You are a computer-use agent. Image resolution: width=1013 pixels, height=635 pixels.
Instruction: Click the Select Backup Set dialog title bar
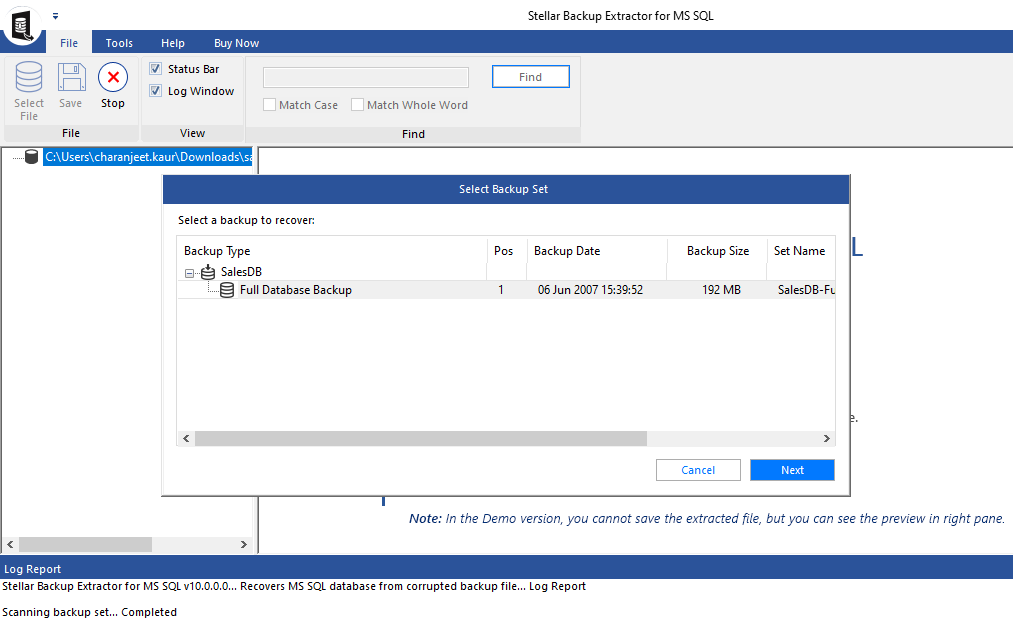[x=506, y=189]
